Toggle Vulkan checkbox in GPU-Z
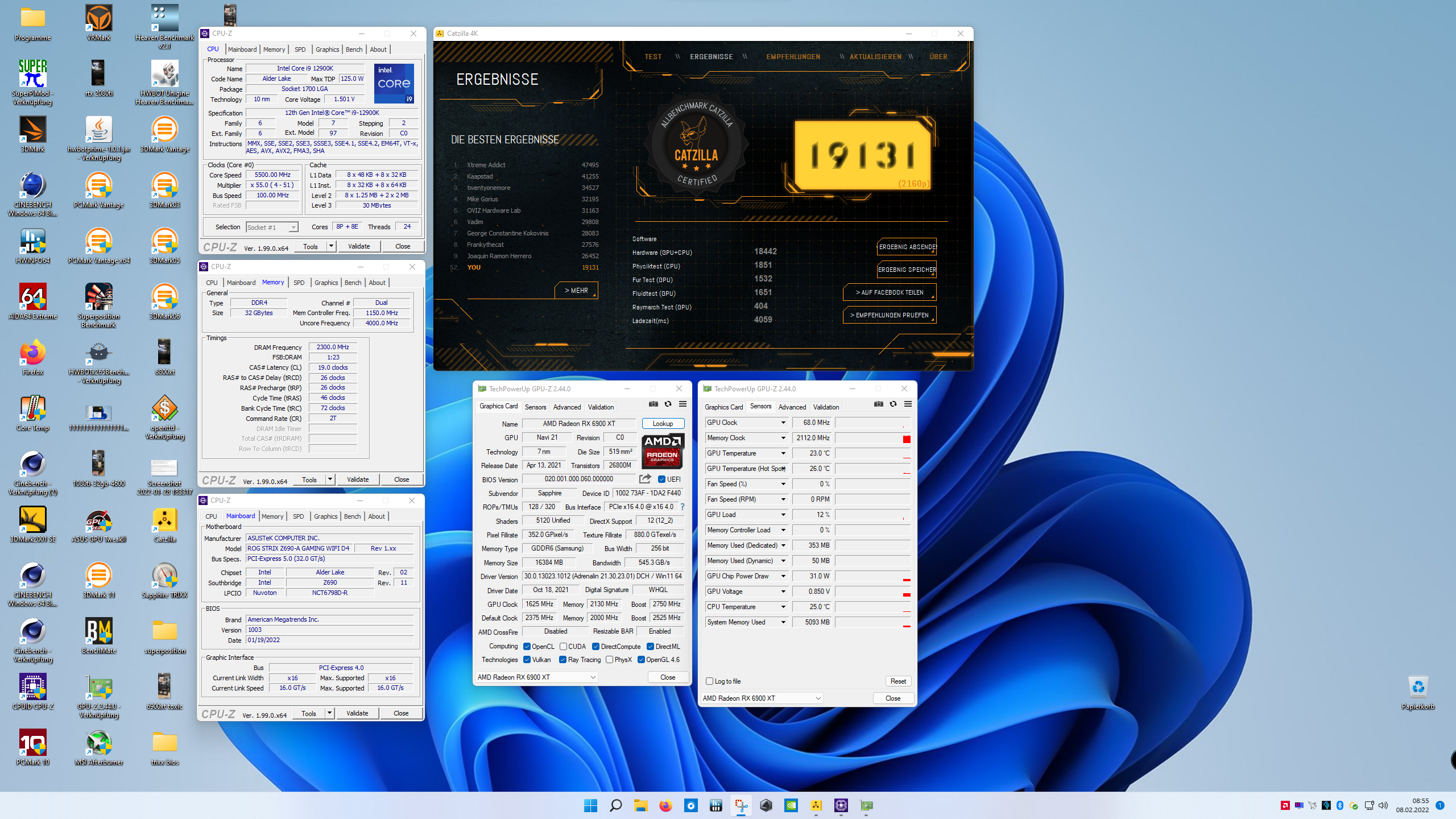The image size is (1456, 819). tap(527, 659)
